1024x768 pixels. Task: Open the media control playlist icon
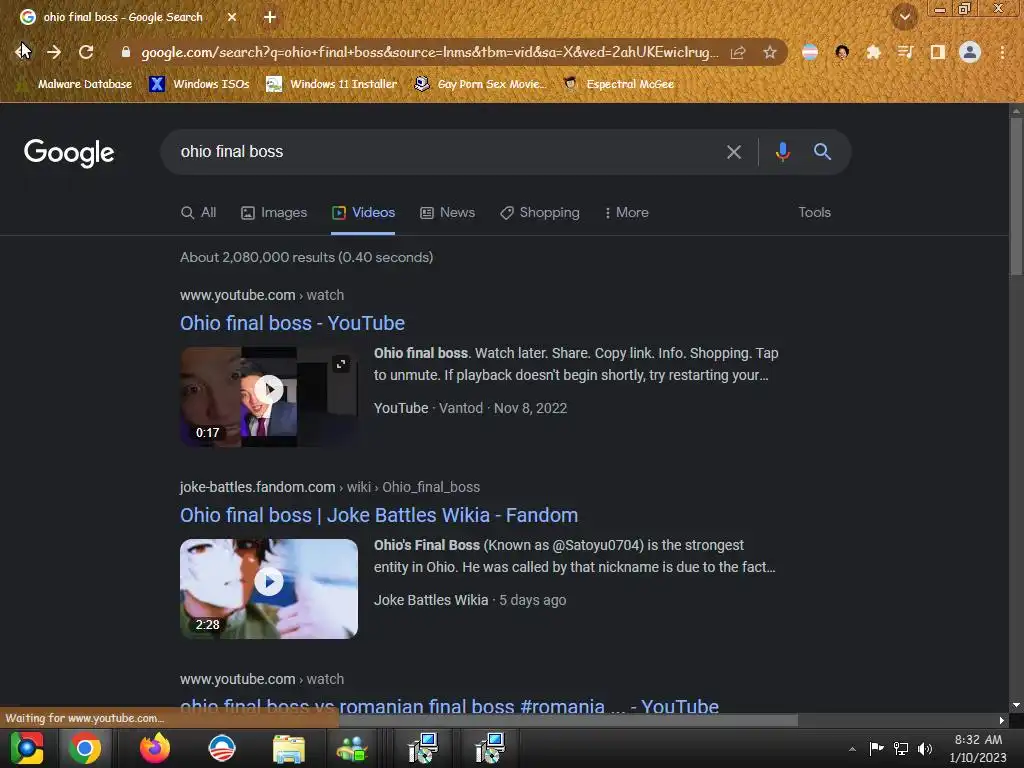coord(905,52)
